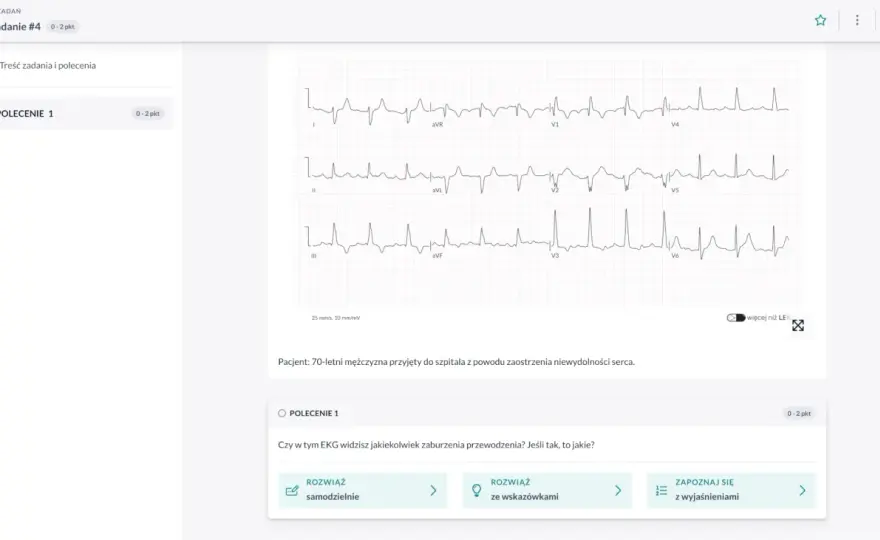Image resolution: width=880 pixels, height=540 pixels.
Task: Open the chevron on Rozwiąż samodzielnie
Action: 433,491
